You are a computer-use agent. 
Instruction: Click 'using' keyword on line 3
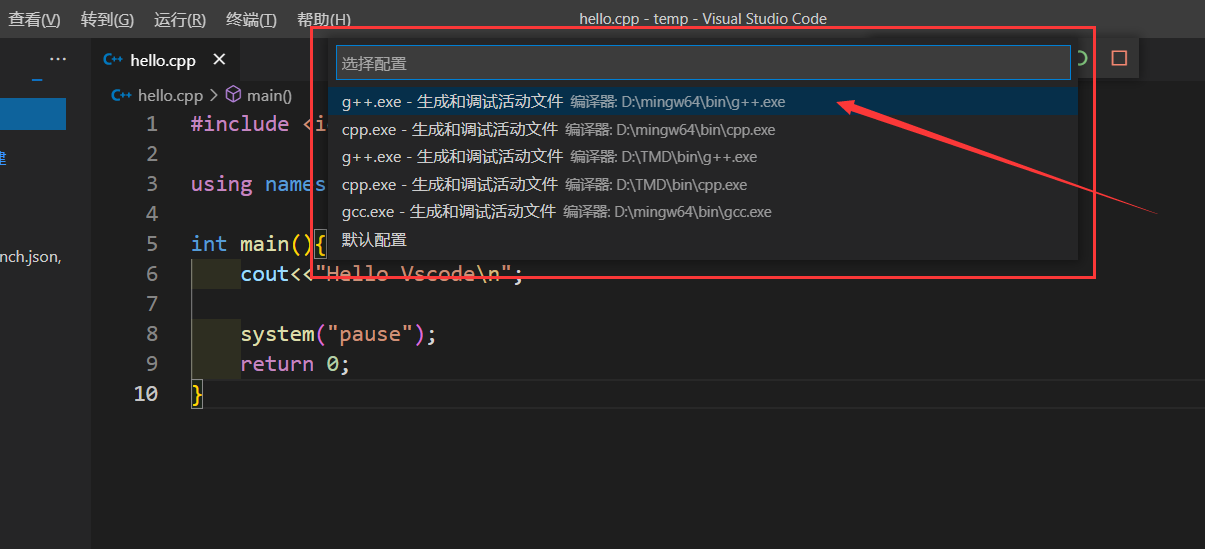221,184
